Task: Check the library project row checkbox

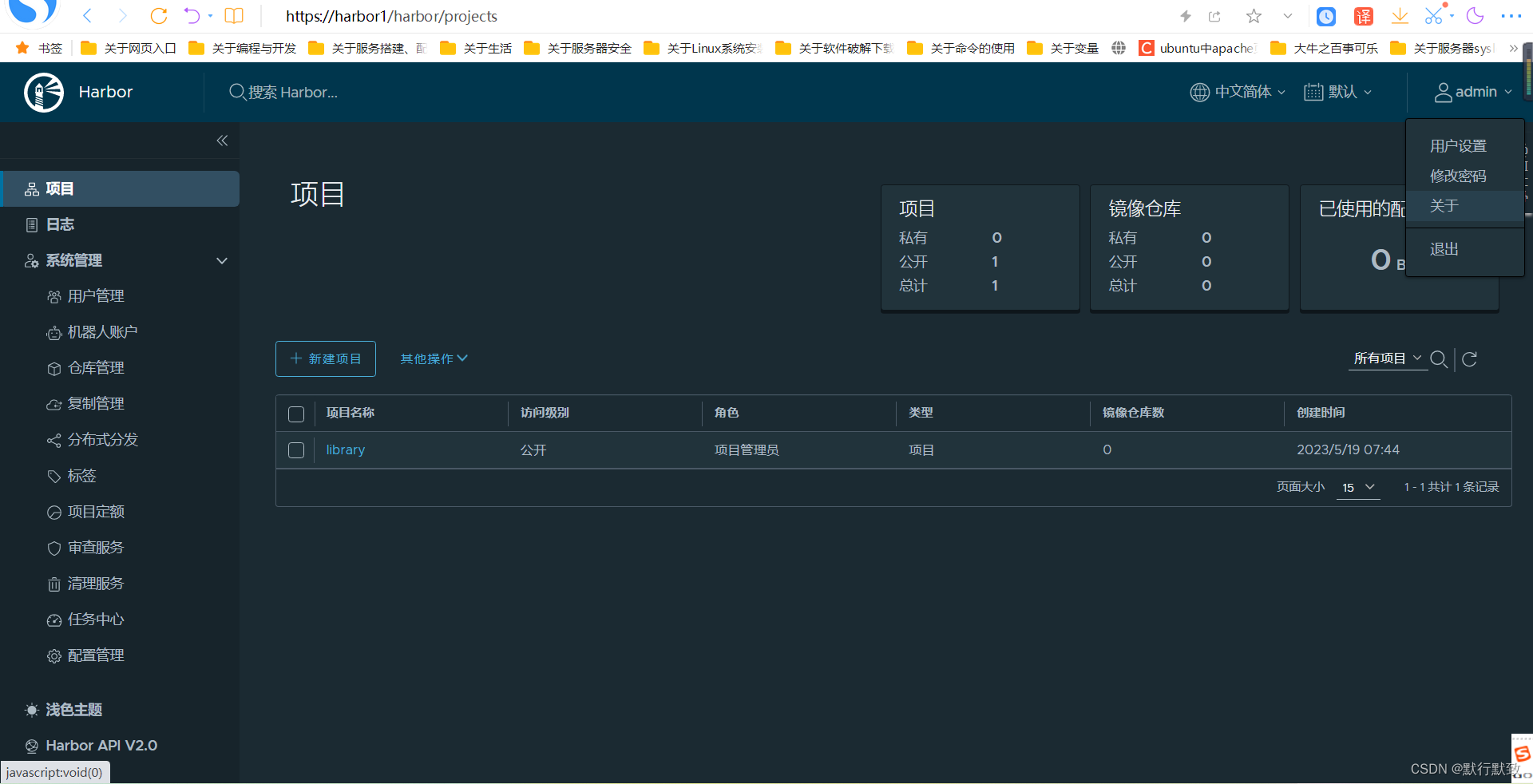Action: [296, 450]
